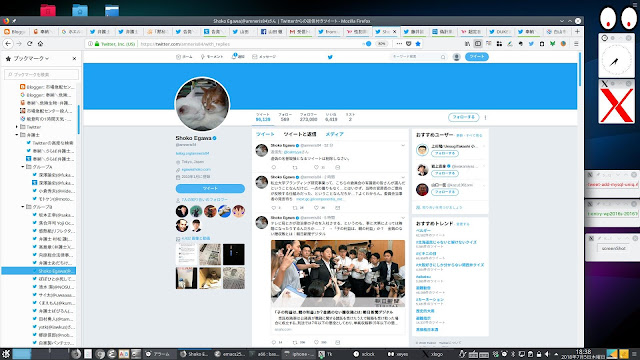Save page to Pocket icon

tap(409, 44)
